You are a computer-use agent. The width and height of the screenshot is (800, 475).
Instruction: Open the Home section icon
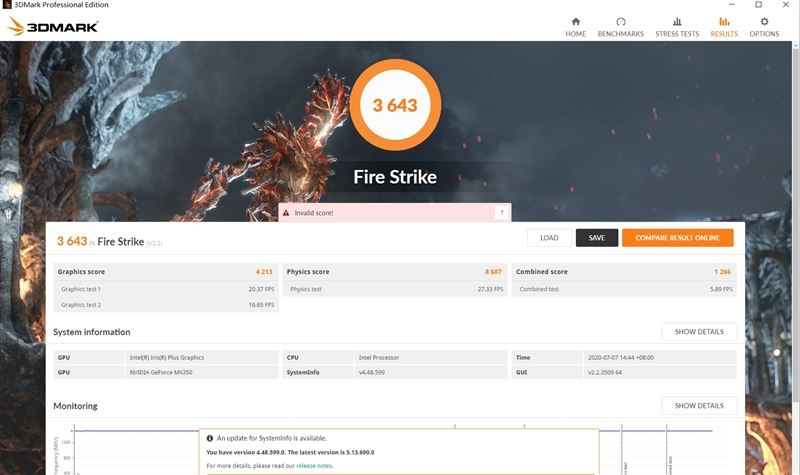[576, 21]
